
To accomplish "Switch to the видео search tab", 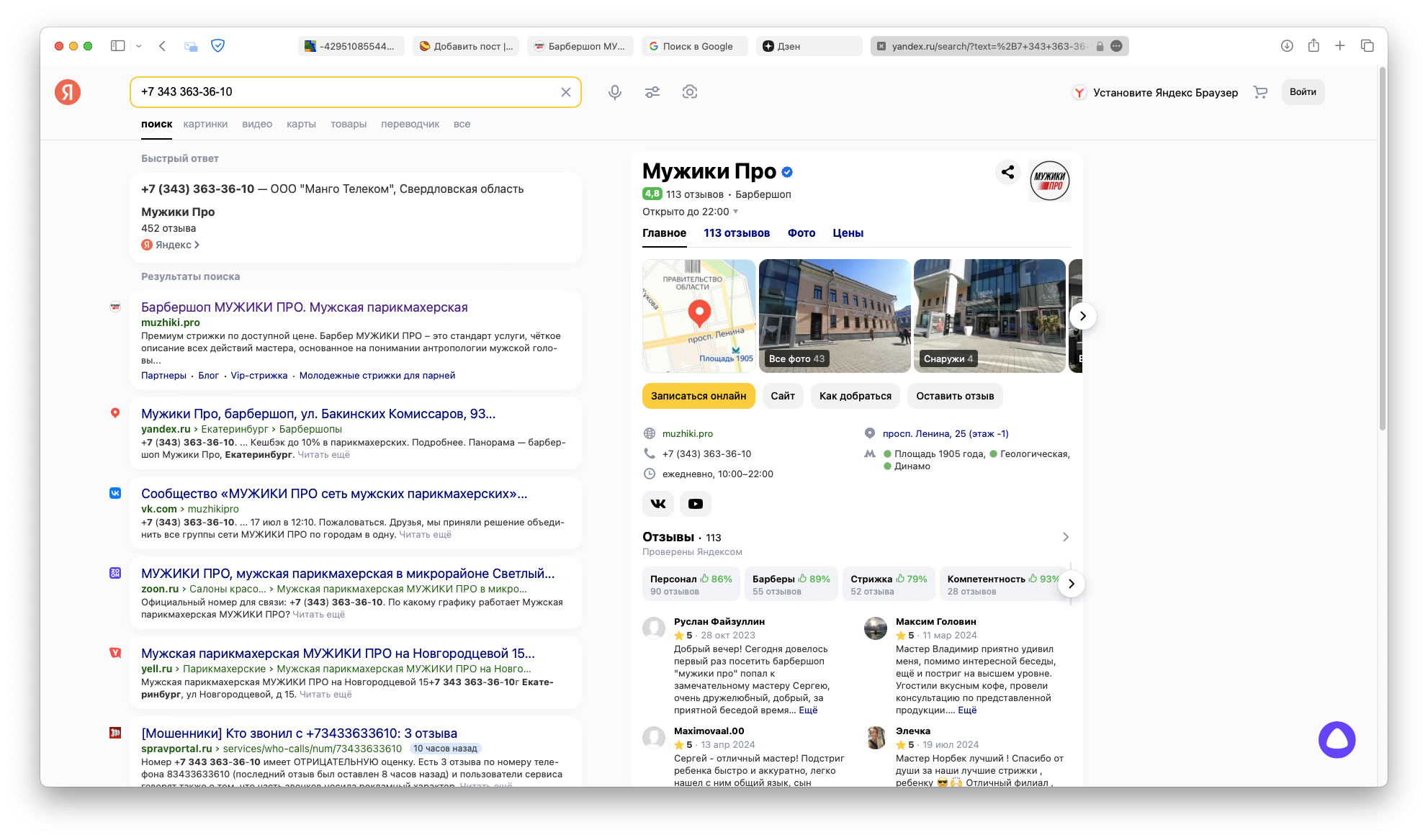I will click(x=257, y=124).
